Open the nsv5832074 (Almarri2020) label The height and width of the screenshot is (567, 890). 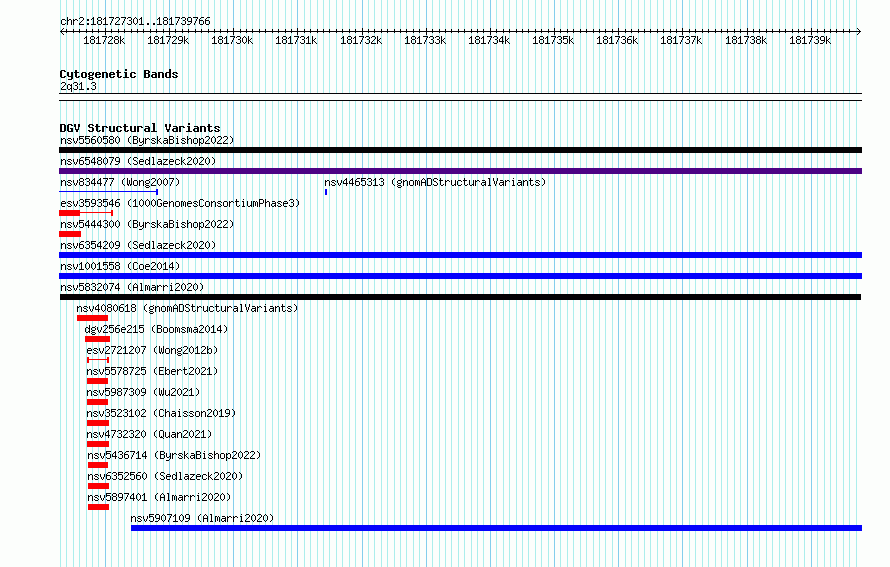pos(132,287)
